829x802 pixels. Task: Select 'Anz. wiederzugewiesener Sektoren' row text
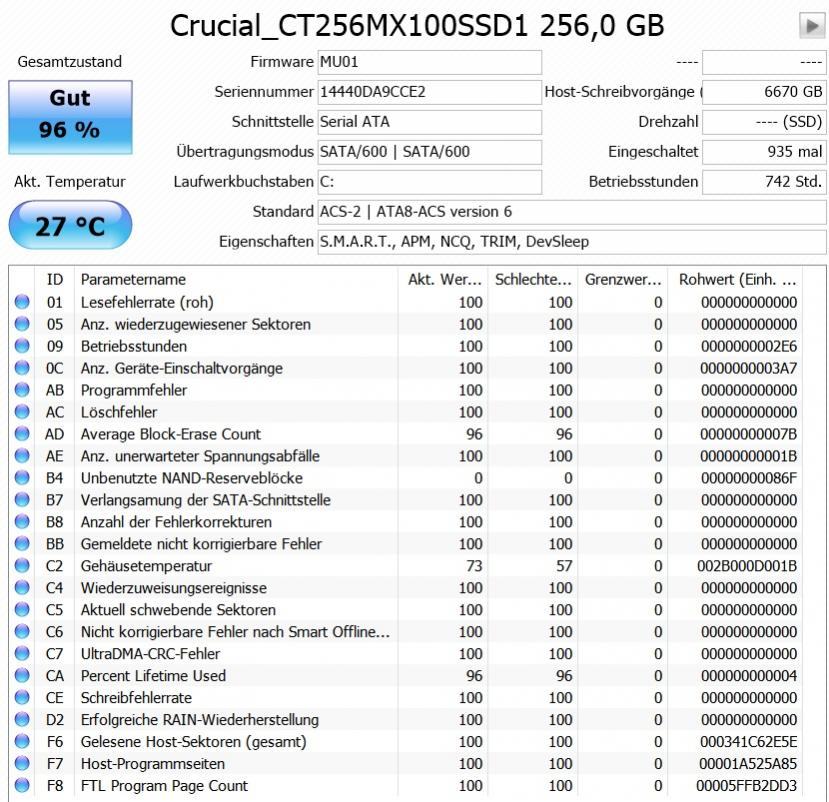tap(196, 324)
